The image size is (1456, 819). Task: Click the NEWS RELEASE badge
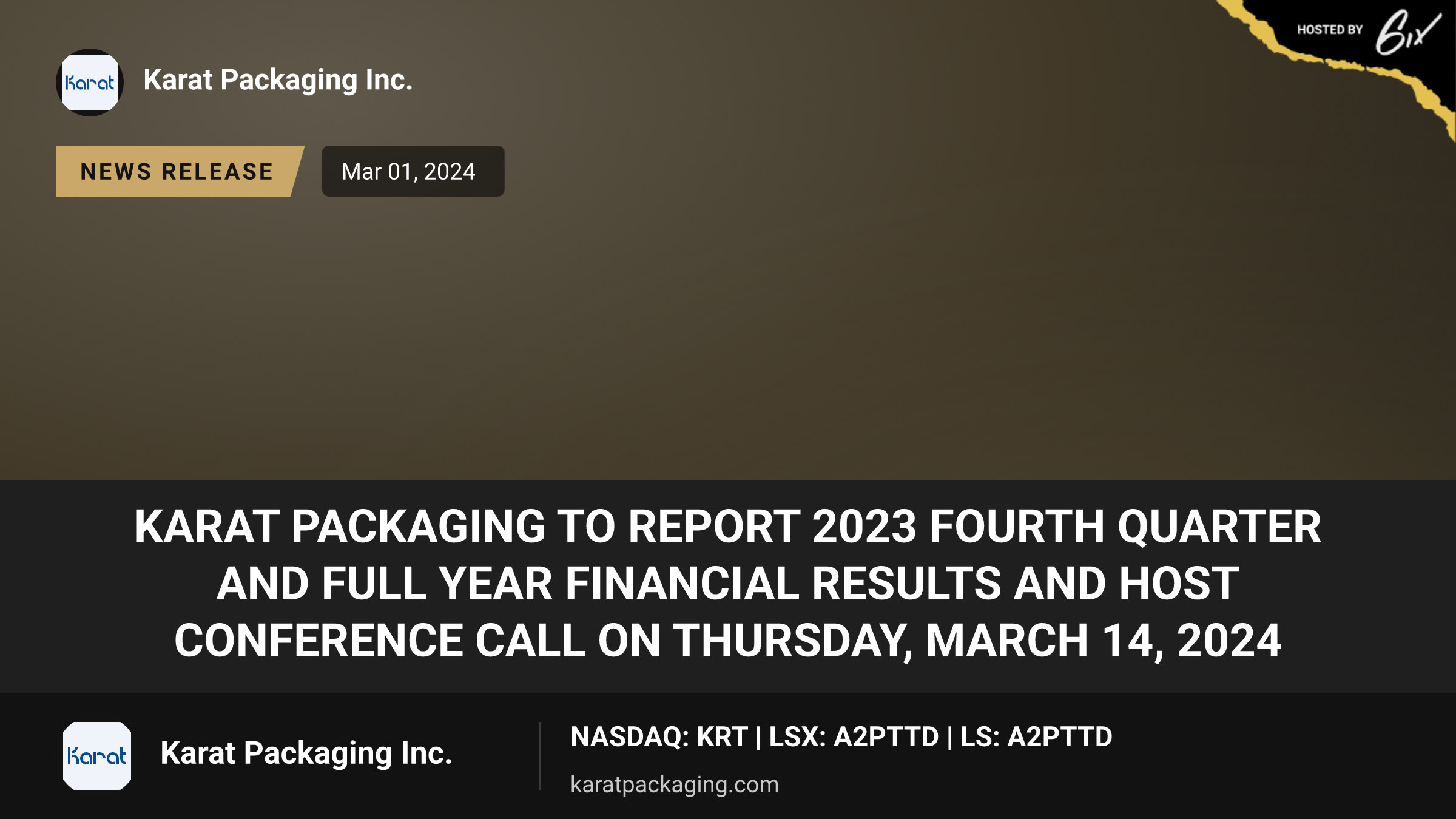coord(180,171)
